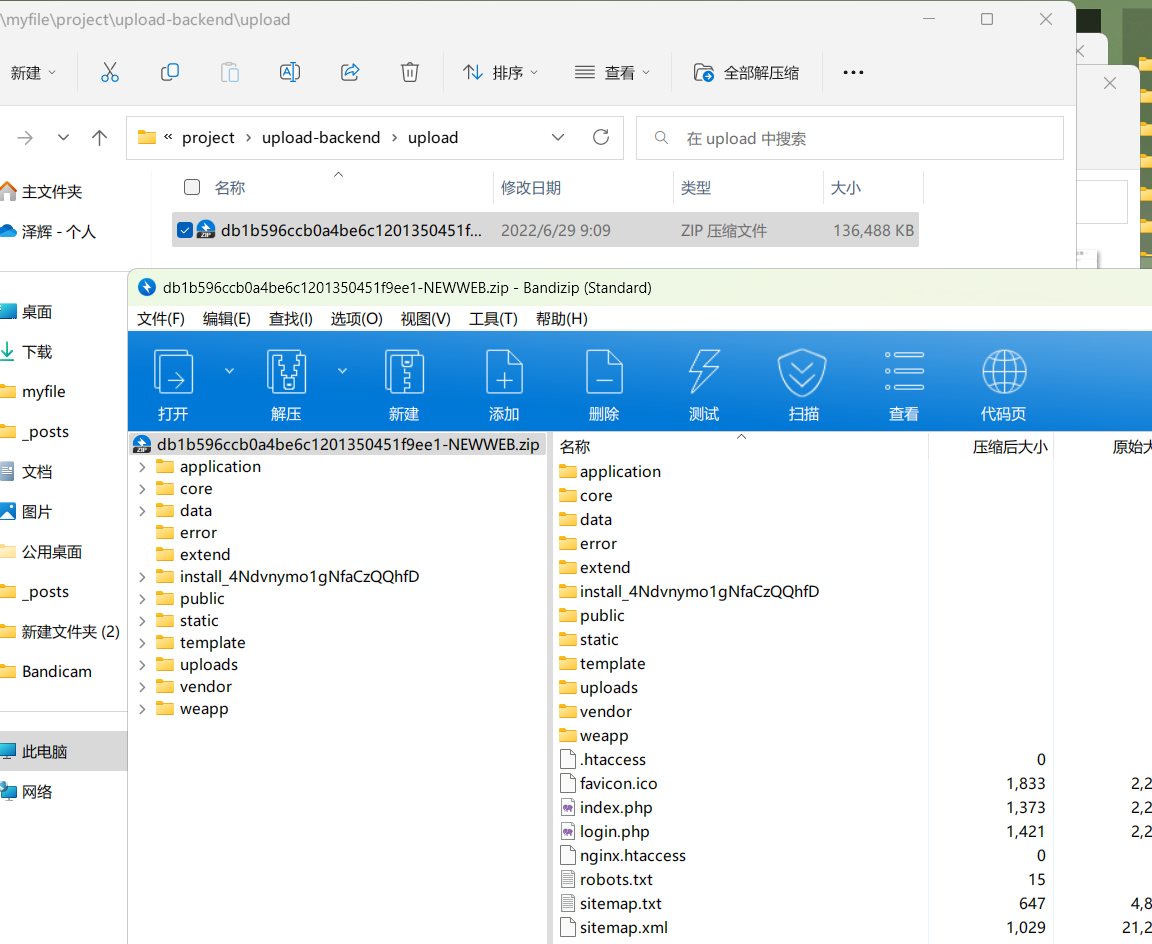Viewport: 1152px width, 944px height.
Task: Open the dropdown arrow next to 解压
Action: click(x=342, y=371)
